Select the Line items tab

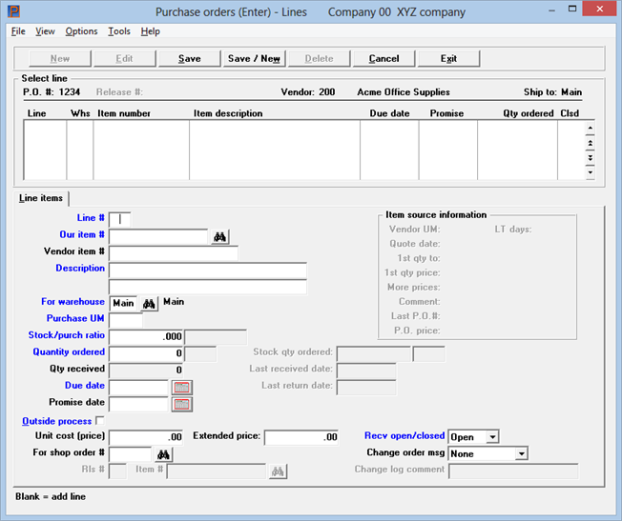(41, 199)
